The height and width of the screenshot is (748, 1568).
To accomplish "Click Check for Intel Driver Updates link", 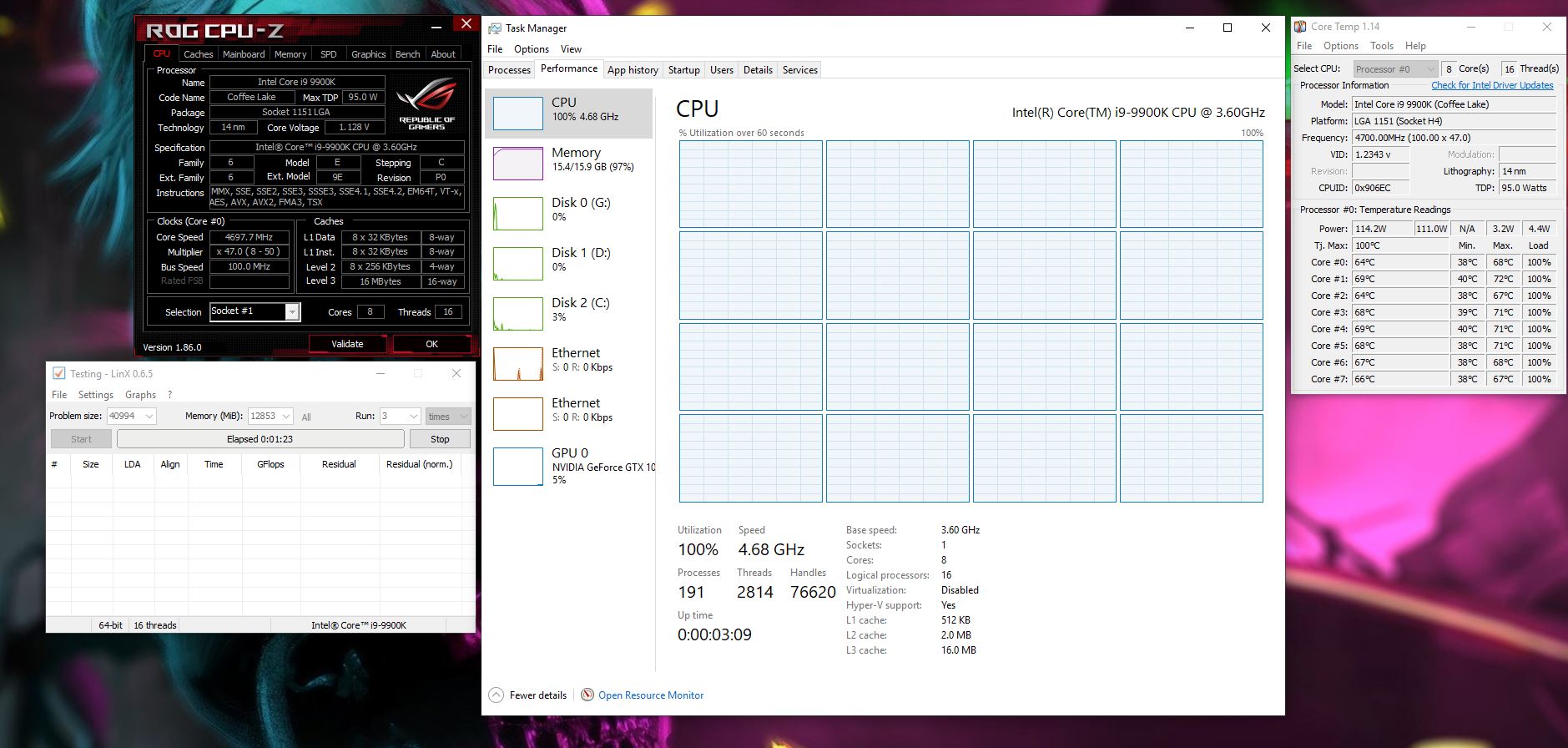I will (x=1492, y=85).
